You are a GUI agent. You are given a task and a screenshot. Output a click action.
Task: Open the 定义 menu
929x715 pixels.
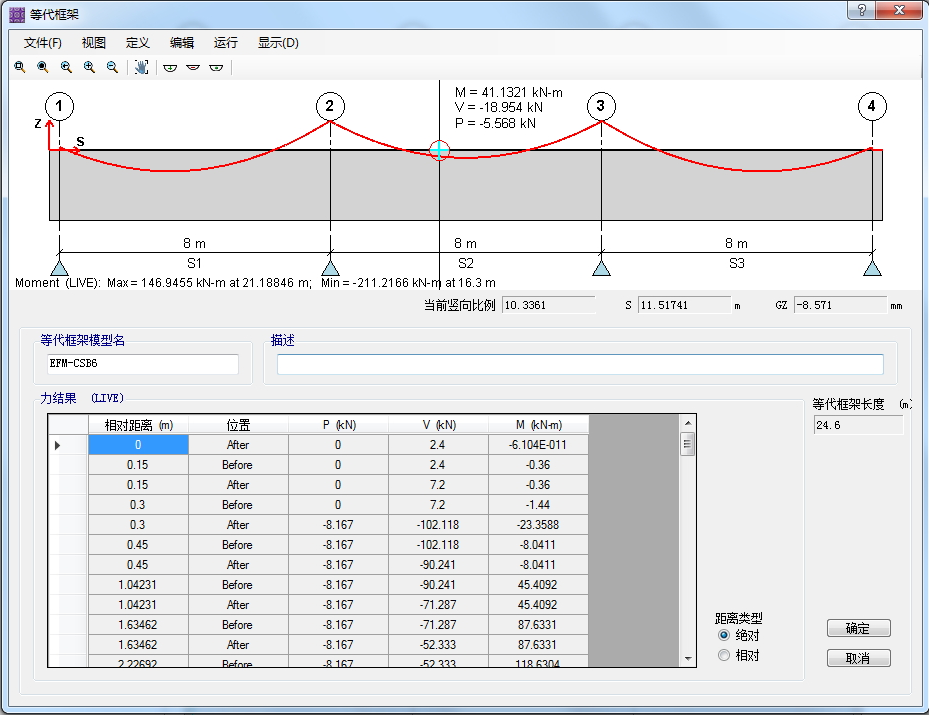click(x=137, y=43)
